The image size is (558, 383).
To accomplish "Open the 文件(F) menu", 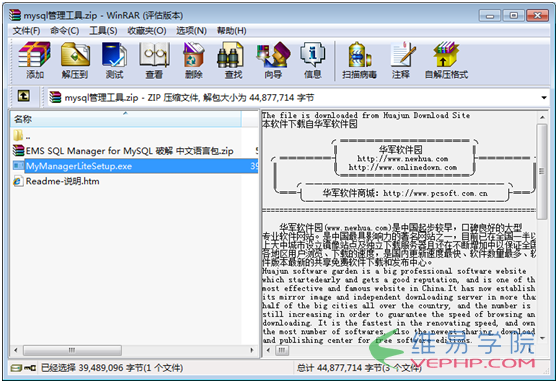I will pyautogui.click(x=26, y=31).
